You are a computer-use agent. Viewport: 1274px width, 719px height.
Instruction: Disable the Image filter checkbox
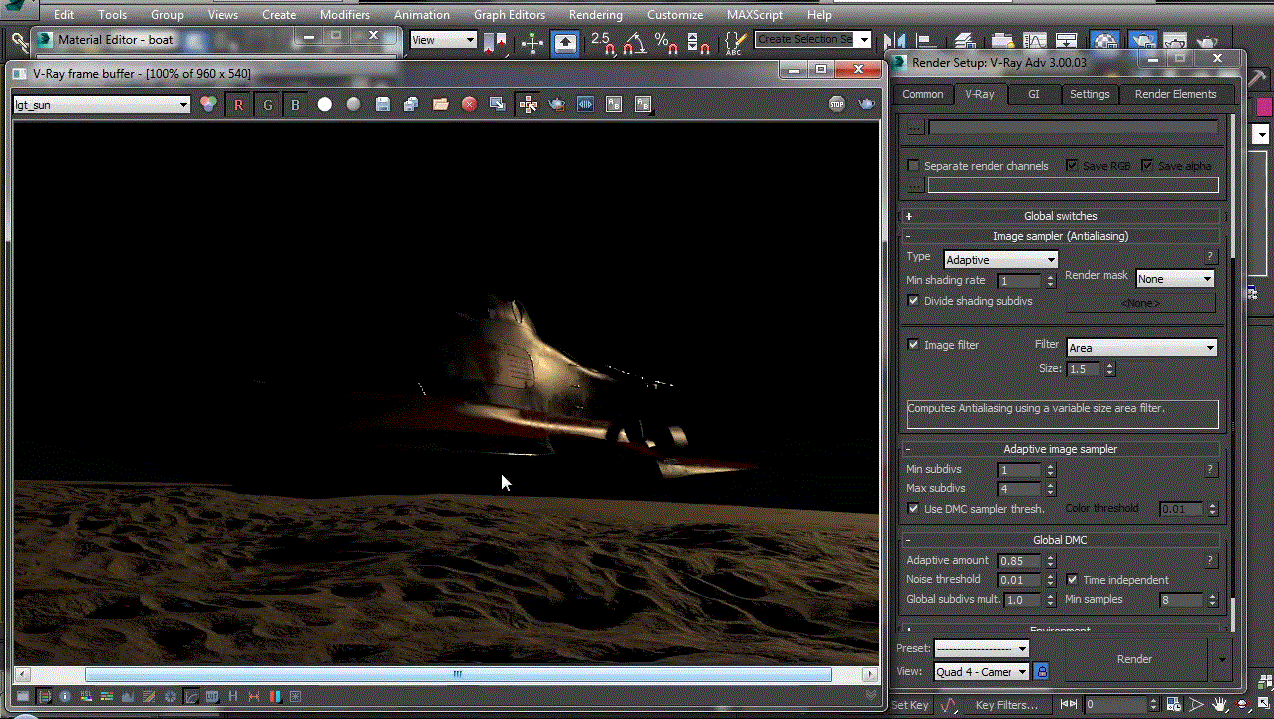coord(913,344)
